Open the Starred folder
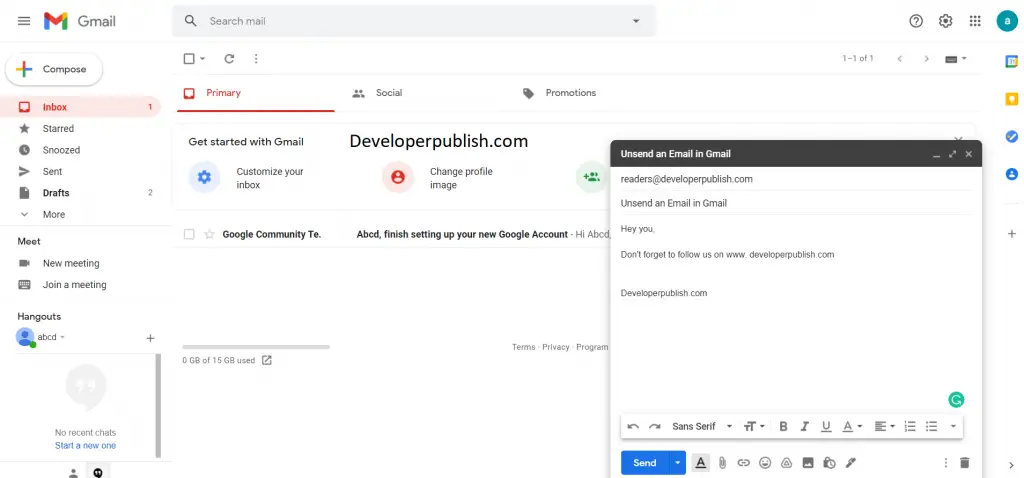The height and width of the screenshot is (478, 1024). click(x=81, y=129)
